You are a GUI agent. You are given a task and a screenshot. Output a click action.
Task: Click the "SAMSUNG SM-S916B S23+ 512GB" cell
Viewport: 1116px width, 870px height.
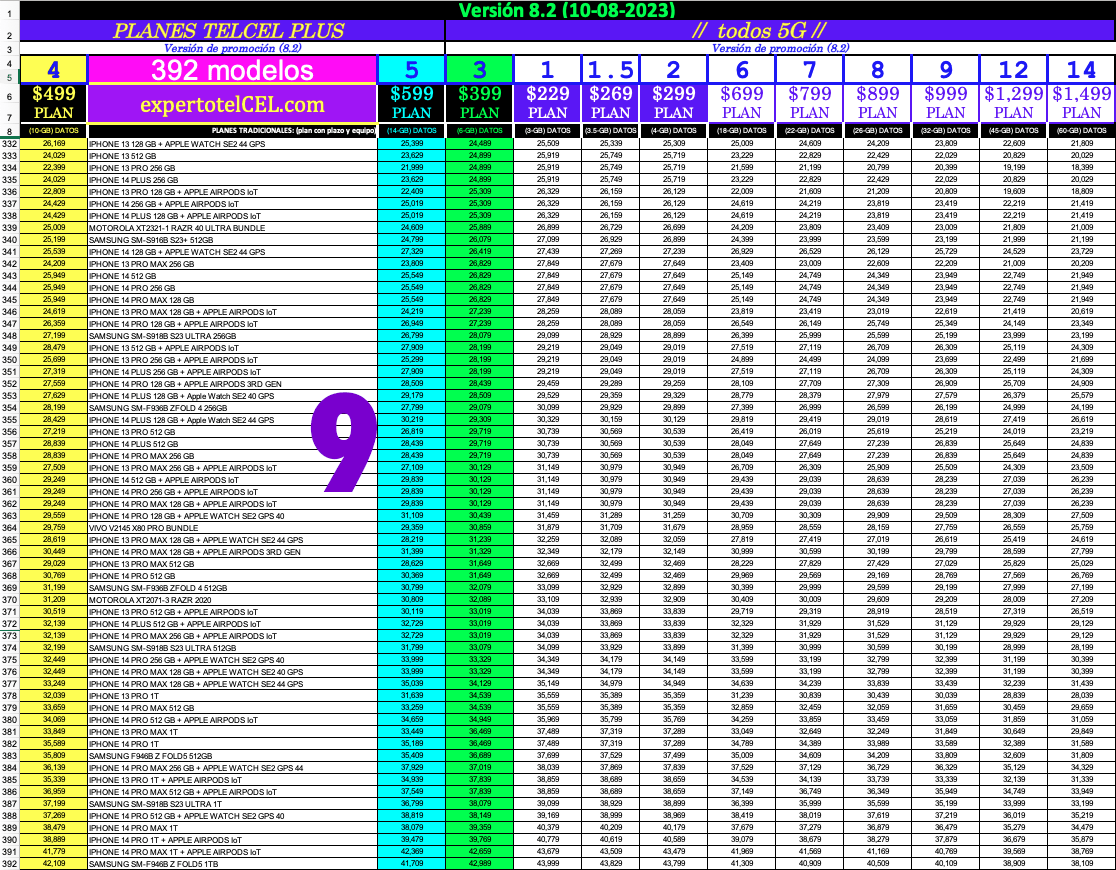tap(232, 240)
